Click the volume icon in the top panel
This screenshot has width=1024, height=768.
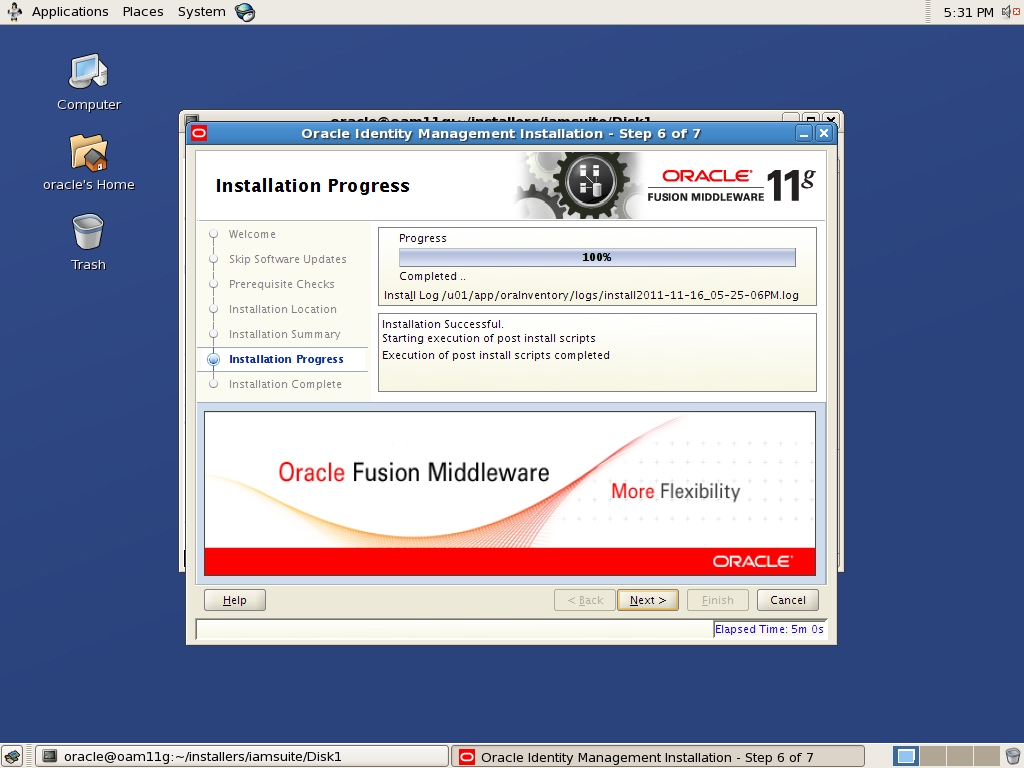click(x=1008, y=11)
